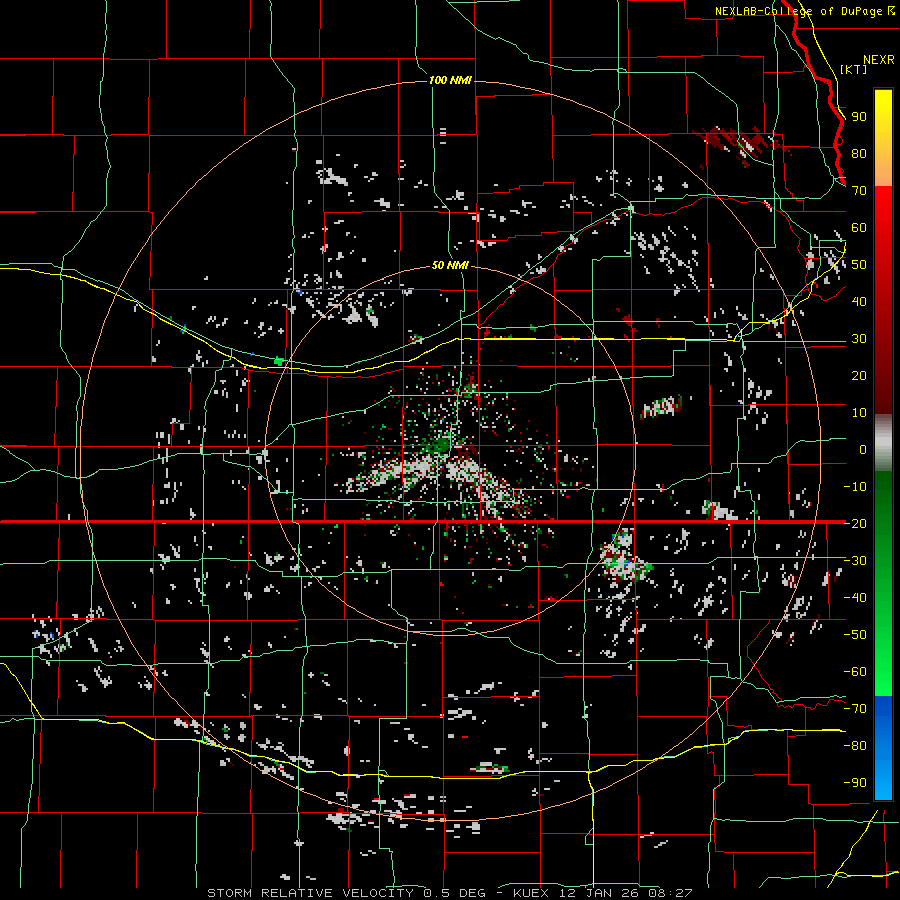Click the 60 value on velocity scale
Screen dimensions: 900x900
click(859, 227)
